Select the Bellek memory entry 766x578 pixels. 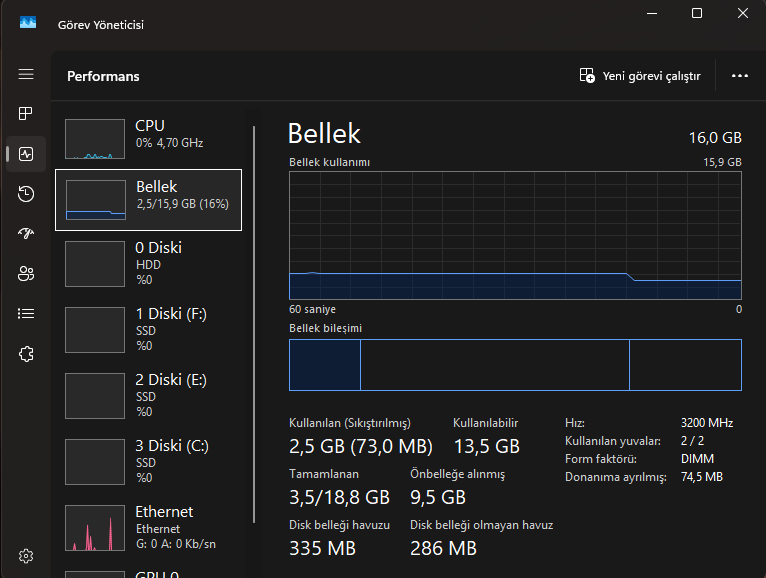(x=148, y=199)
